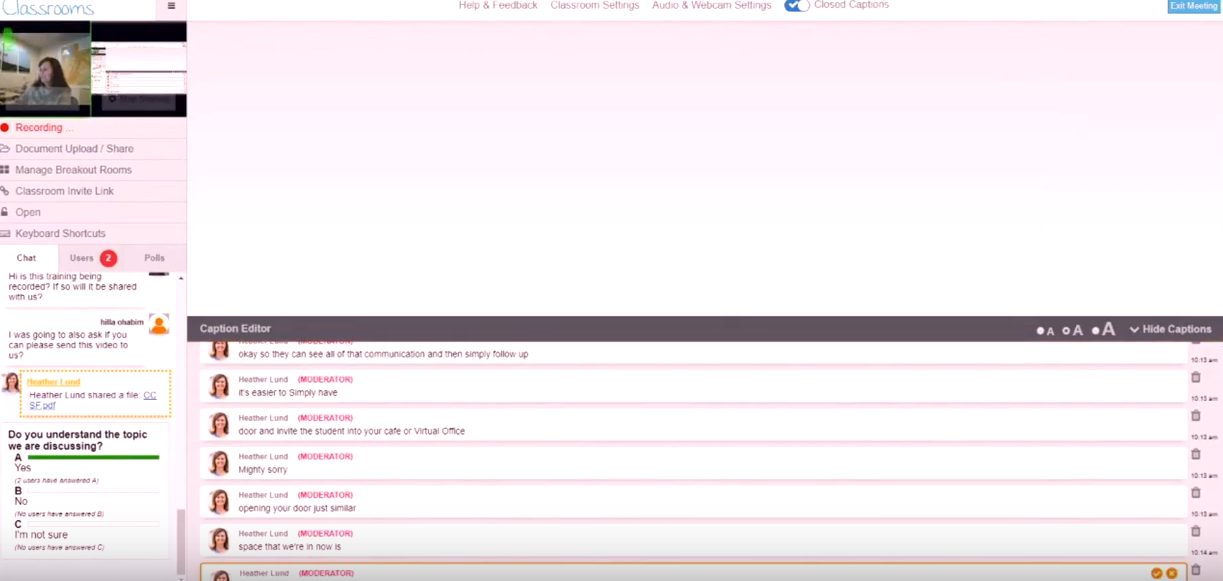Click the poll question 'Do you understand the topic'
This screenshot has width=1223, height=581.
click(x=77, y=440)
